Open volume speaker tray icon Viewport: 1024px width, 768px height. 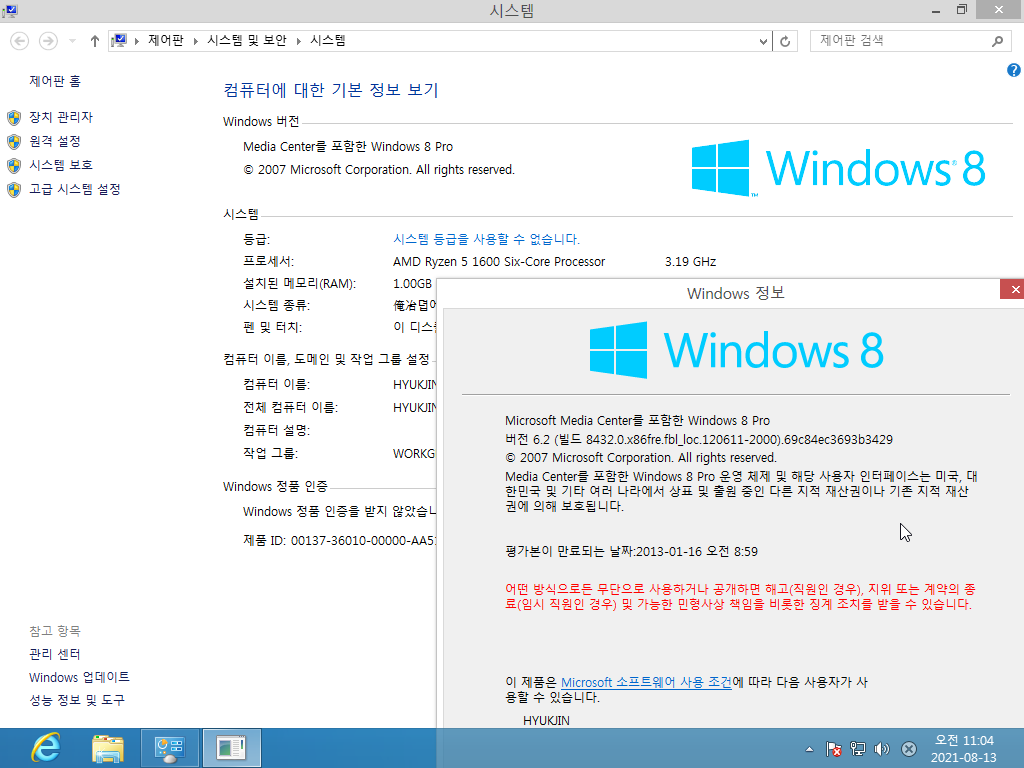pos(882,749)
